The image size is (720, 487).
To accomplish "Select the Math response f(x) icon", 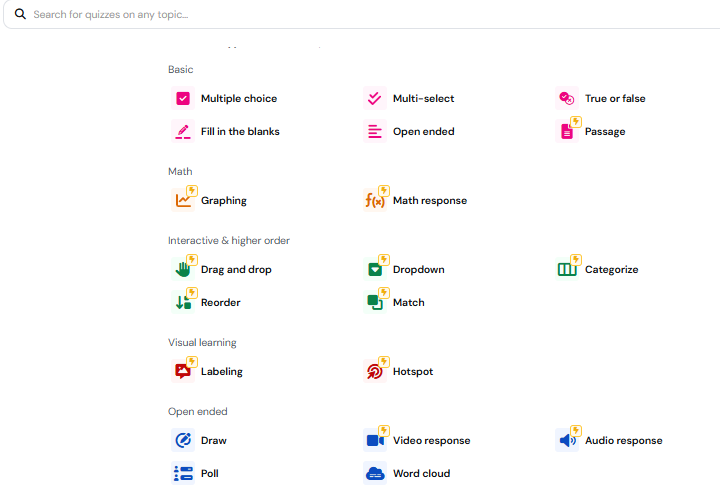I will (x=375, y=201).
